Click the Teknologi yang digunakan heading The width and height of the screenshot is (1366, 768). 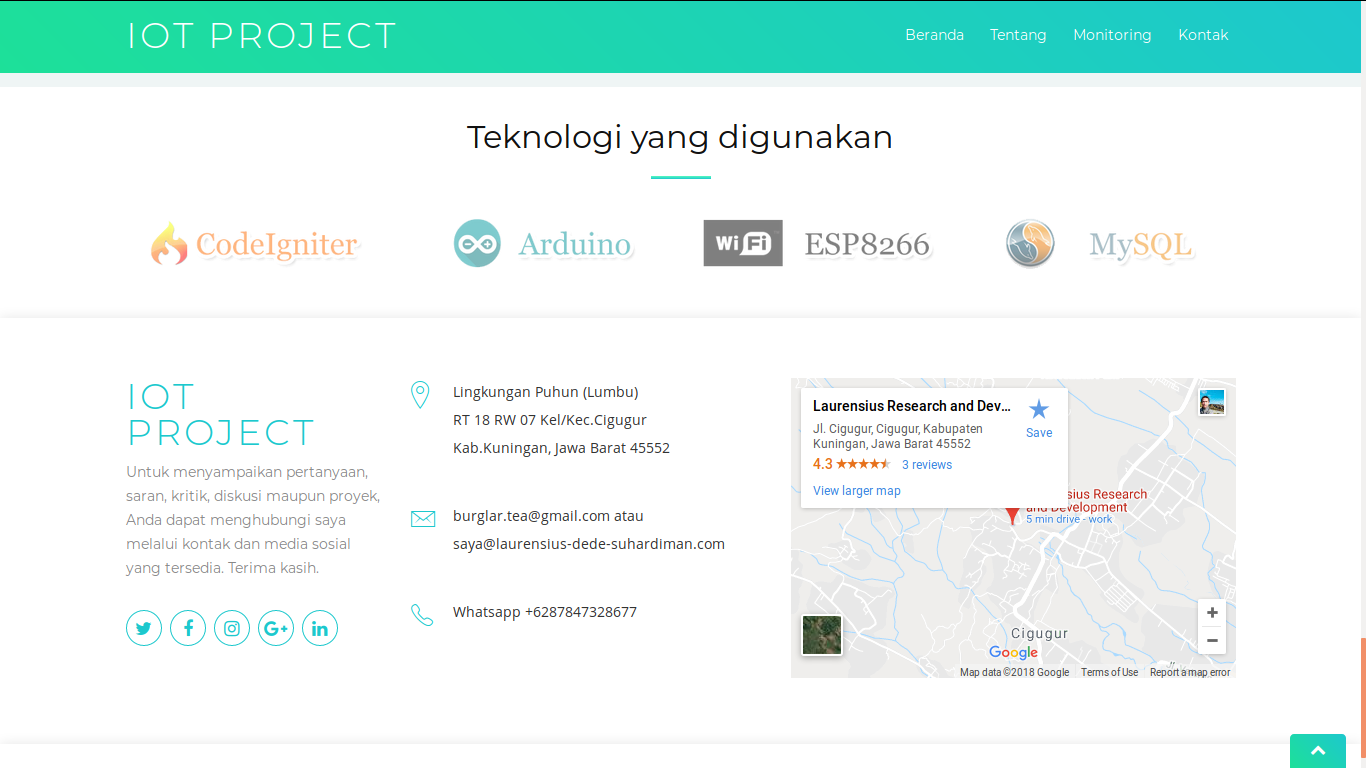pyautogui.click(x=680, y=137)
